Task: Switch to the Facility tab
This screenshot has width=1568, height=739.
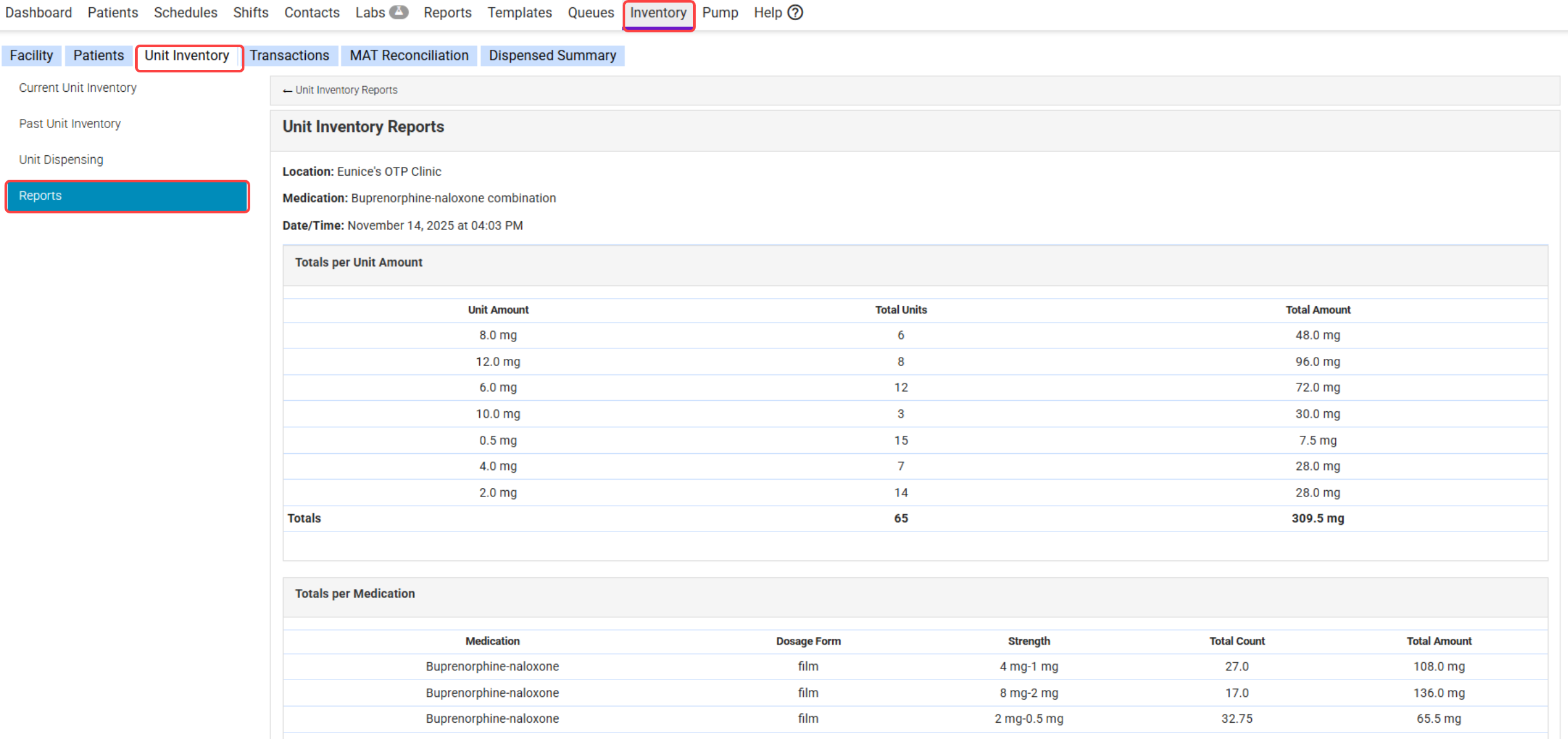Action: coord(31,56)
